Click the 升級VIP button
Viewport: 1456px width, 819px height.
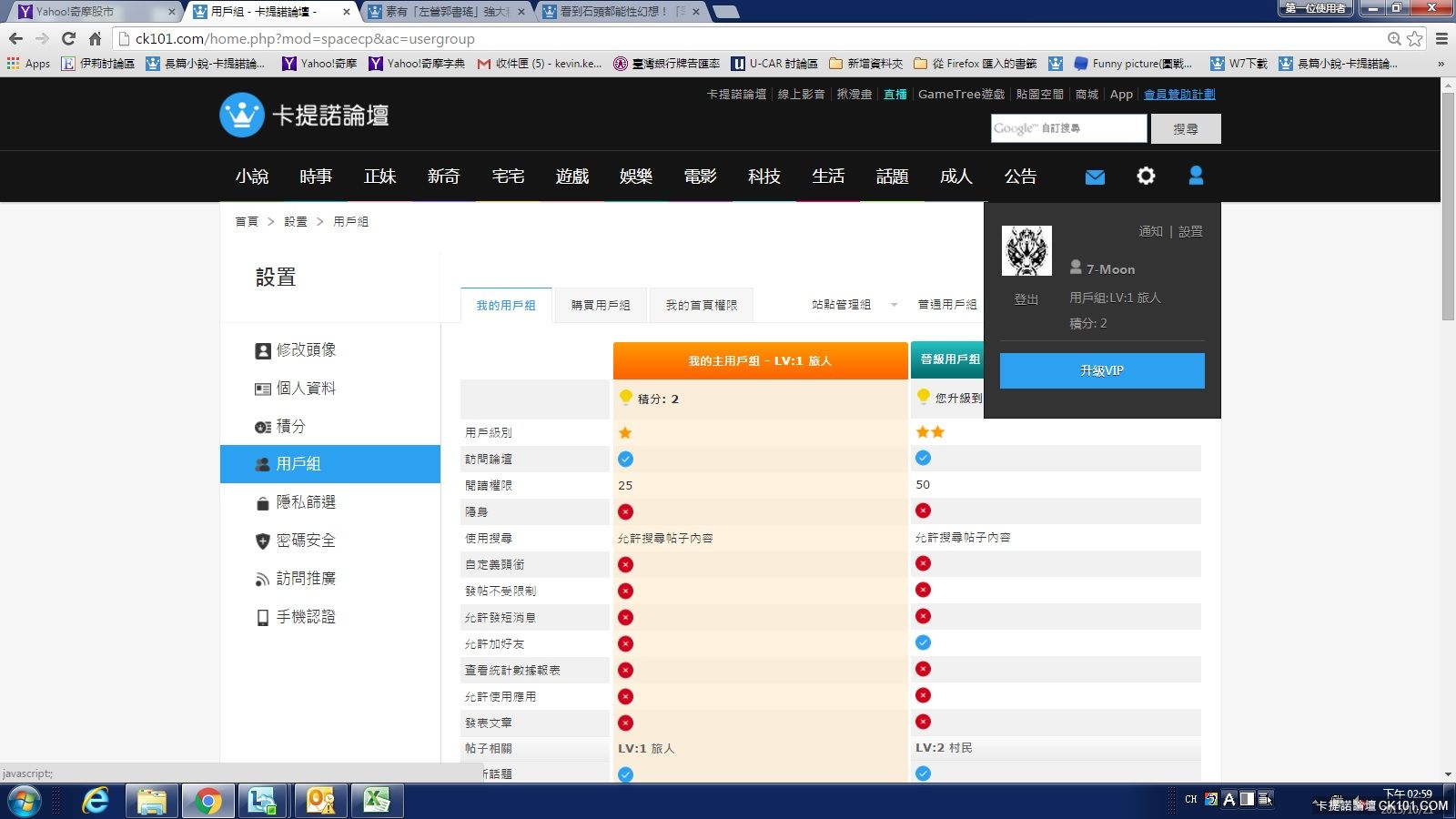click(1102, 370)
